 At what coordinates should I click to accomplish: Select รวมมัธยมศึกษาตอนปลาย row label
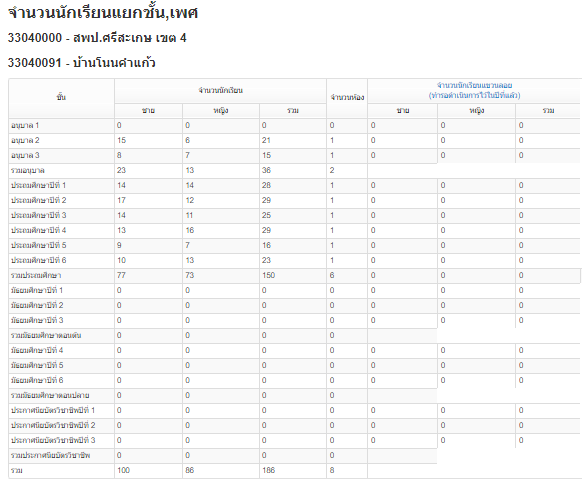[x=50, y=395]
